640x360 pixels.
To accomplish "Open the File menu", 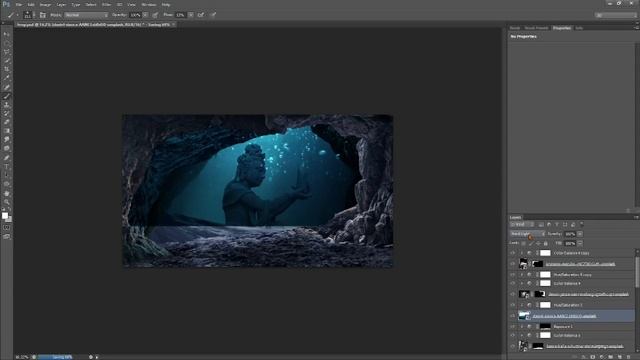I will coord(19,4).
